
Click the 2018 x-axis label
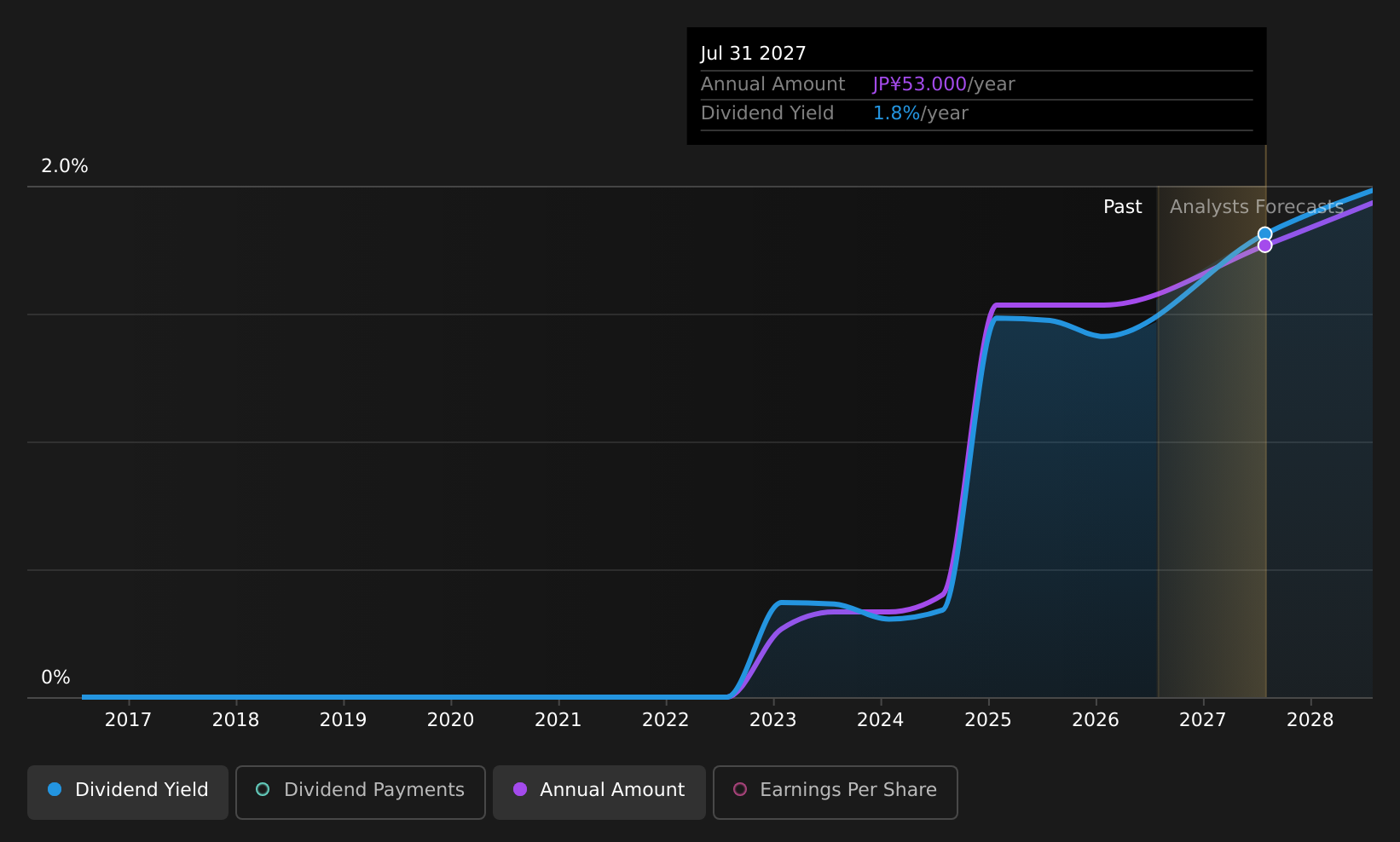pyautogui.click(x=235, y=720)
